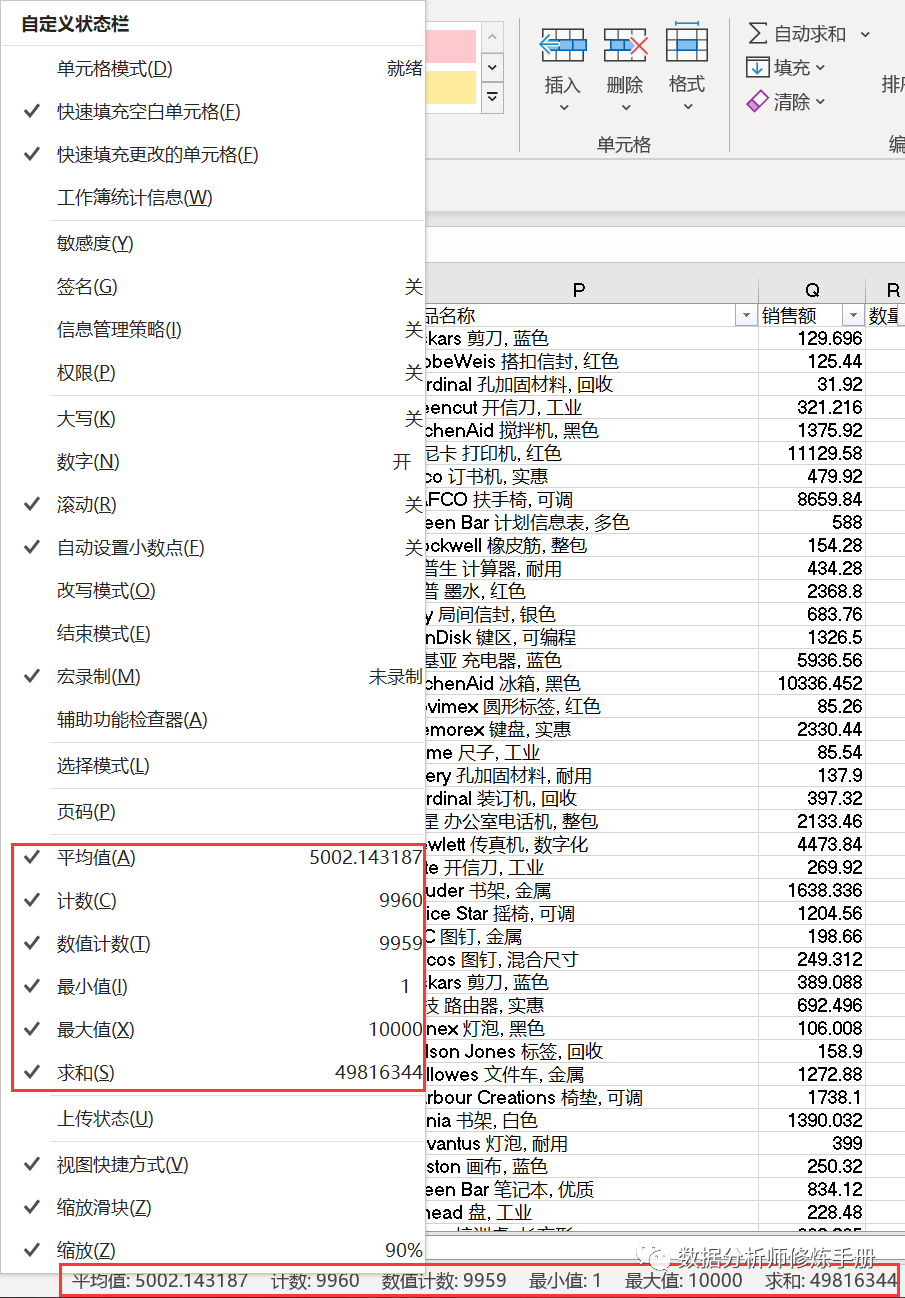Click the cell with value 1390.032
This screenshot has height=1298, width=905.
point(812,1121)
